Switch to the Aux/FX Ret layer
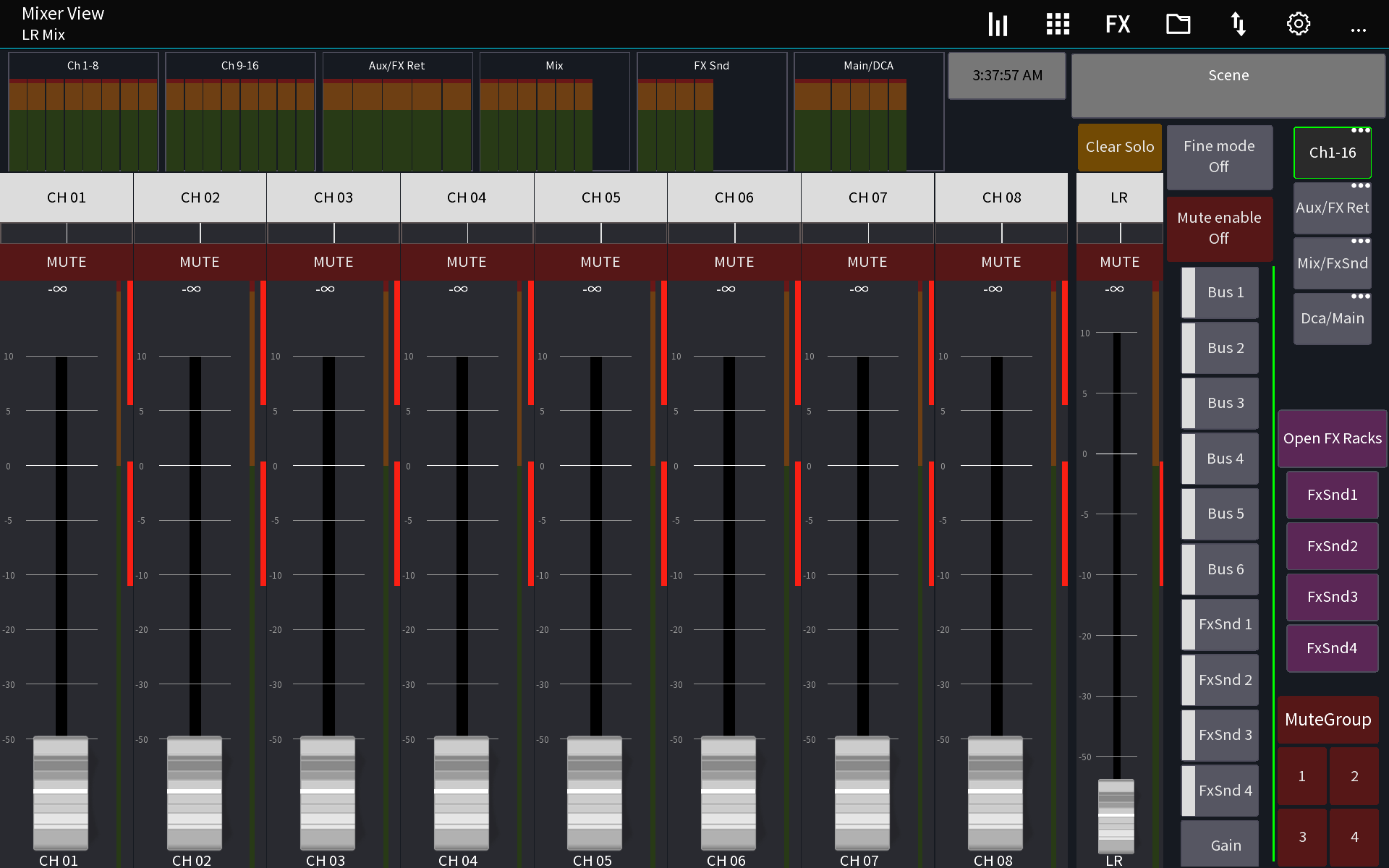 1332,208
